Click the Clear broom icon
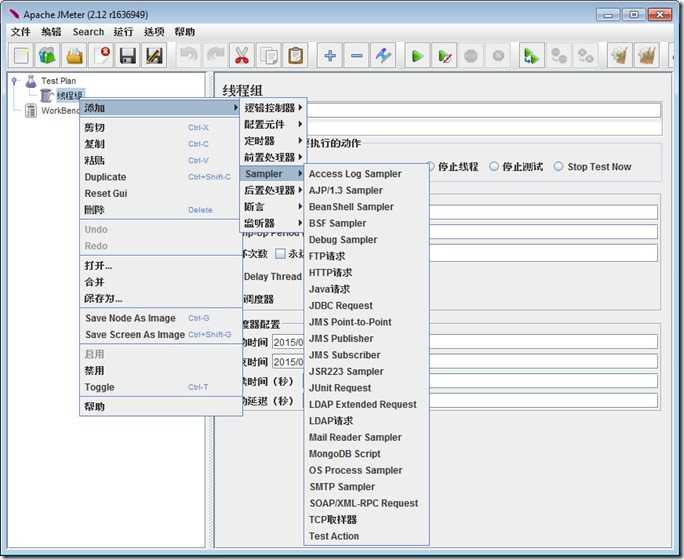This screenshot has width=684, height=560. point(620,55)
